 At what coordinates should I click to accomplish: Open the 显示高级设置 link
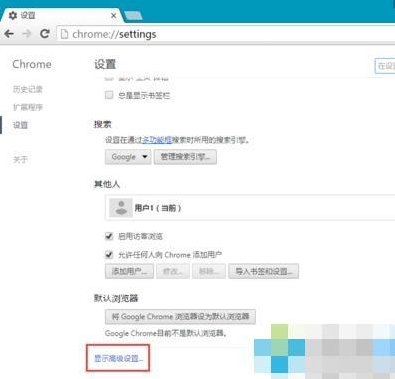[x=118, y=359]
